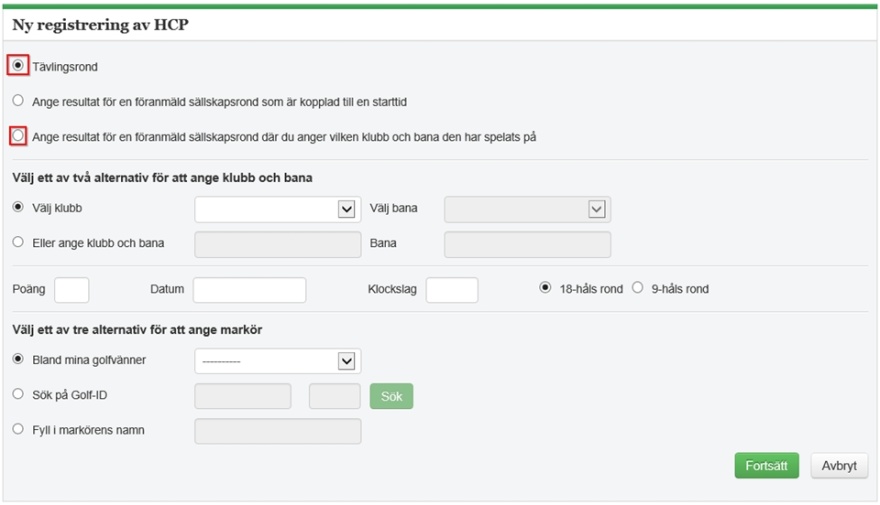Click the Avbryt button
Image resolution: width=880 pixels, height=505 pixels.
point(839,465)
